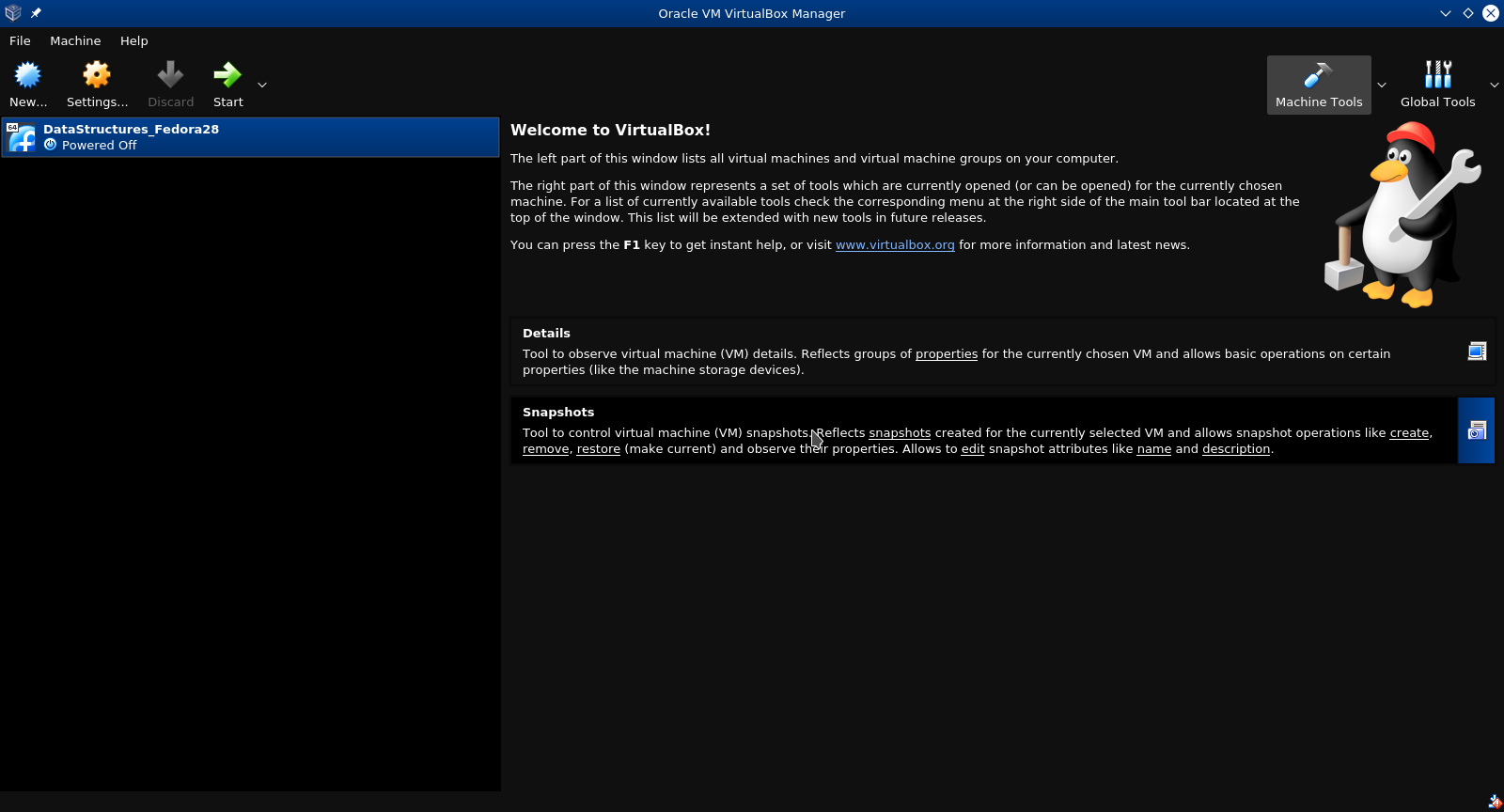Image resolution: width=1504 pixels, height=812 pixels.
Task: Open the Details tool via its icon
Action: tap(1477, 351)
